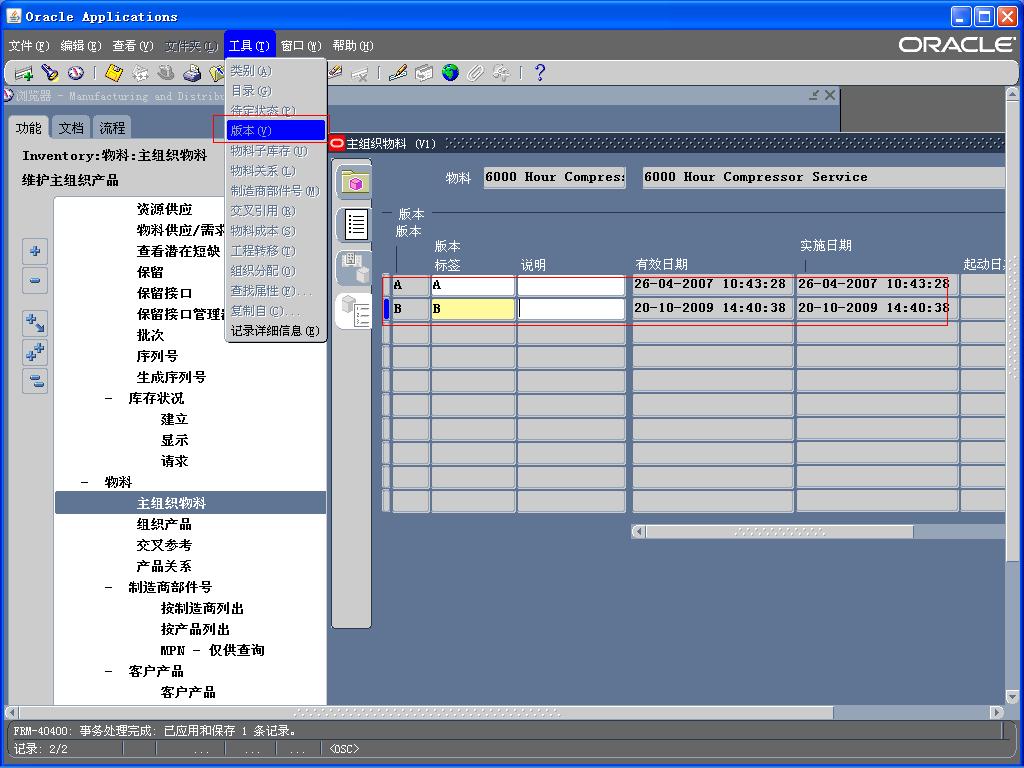The width and height of the screenshot is (1024, 768).
Task: Click the Collapse All double-minus button
Action: [35, 381]
